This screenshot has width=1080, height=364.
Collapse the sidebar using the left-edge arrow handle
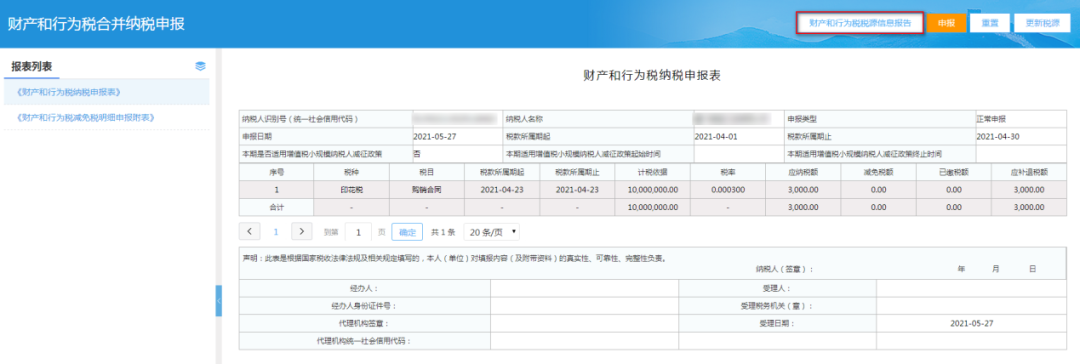click(x=219, y=301)
